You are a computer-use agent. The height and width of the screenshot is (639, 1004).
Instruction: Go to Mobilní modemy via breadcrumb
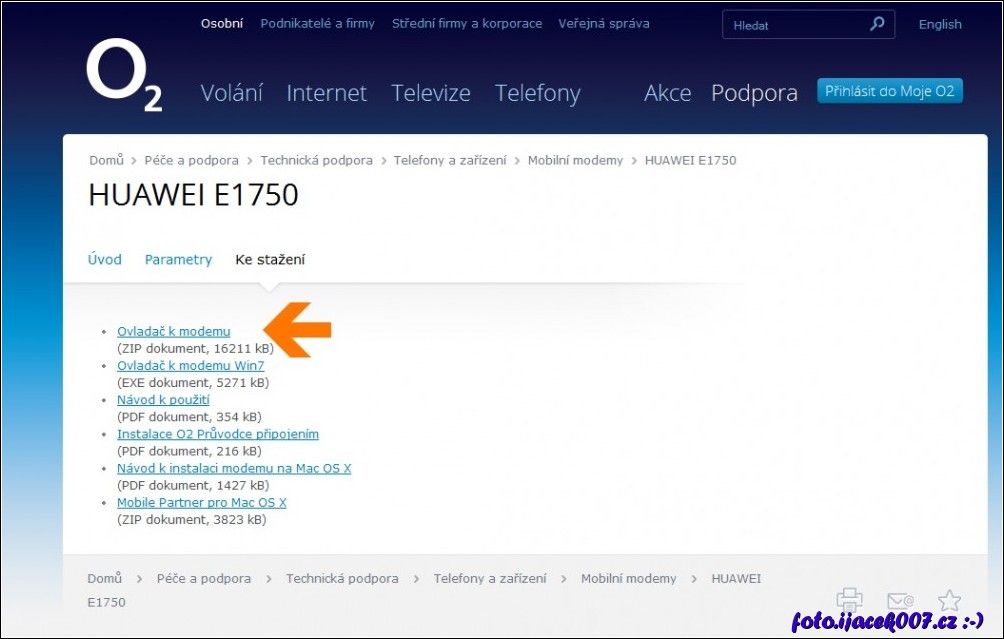point(575,159)
